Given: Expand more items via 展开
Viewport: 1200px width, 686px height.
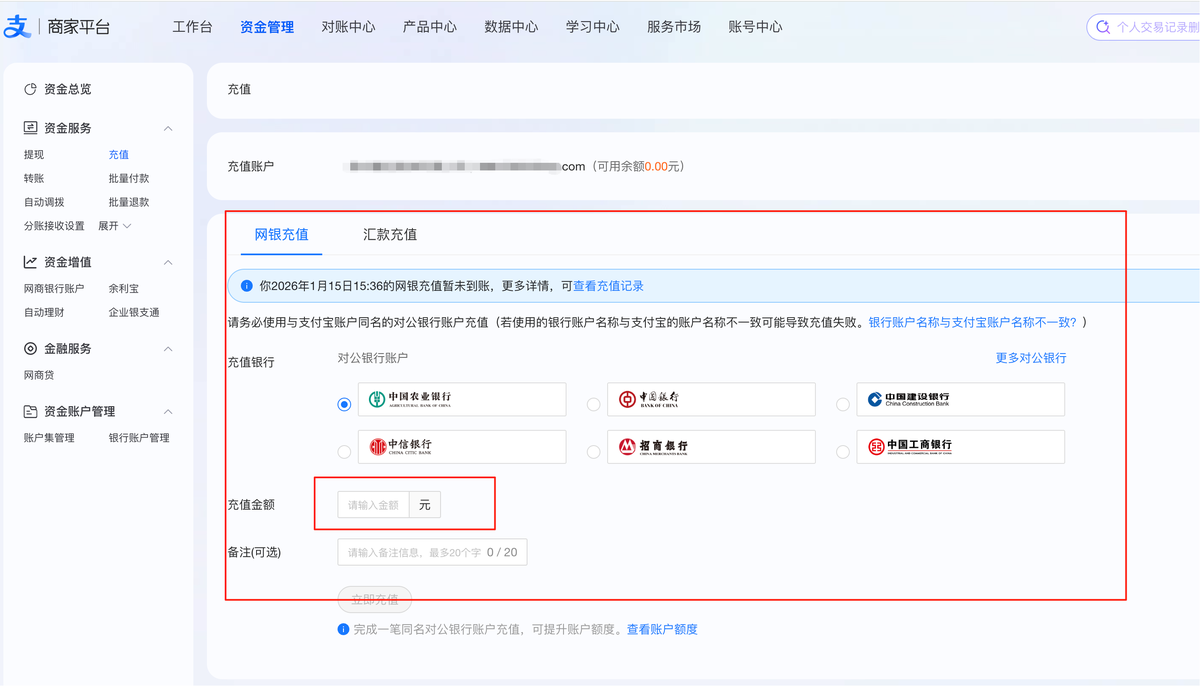Looking at the screenshot, I should [114, 226].
